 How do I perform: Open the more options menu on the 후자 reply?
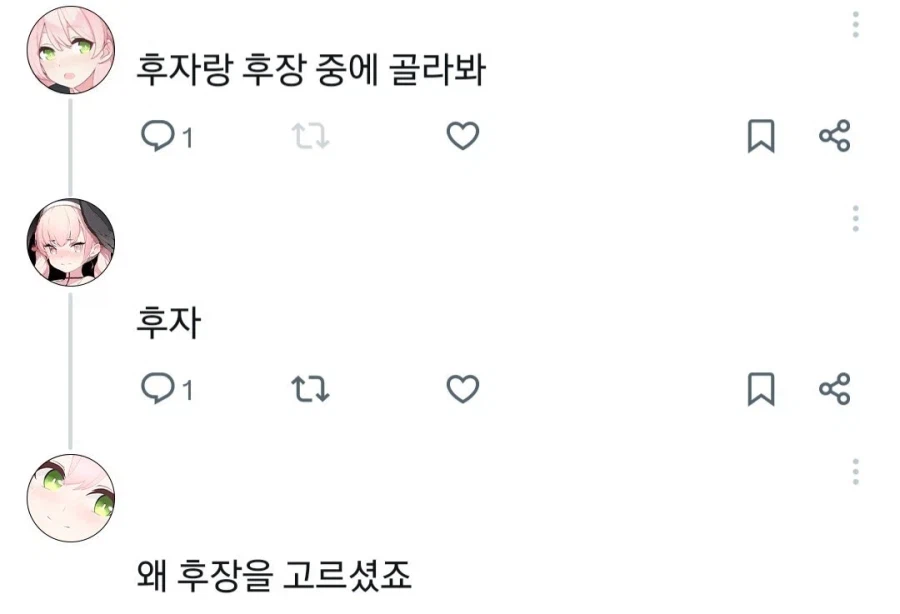pyautogui.click(x=855, y=216)
